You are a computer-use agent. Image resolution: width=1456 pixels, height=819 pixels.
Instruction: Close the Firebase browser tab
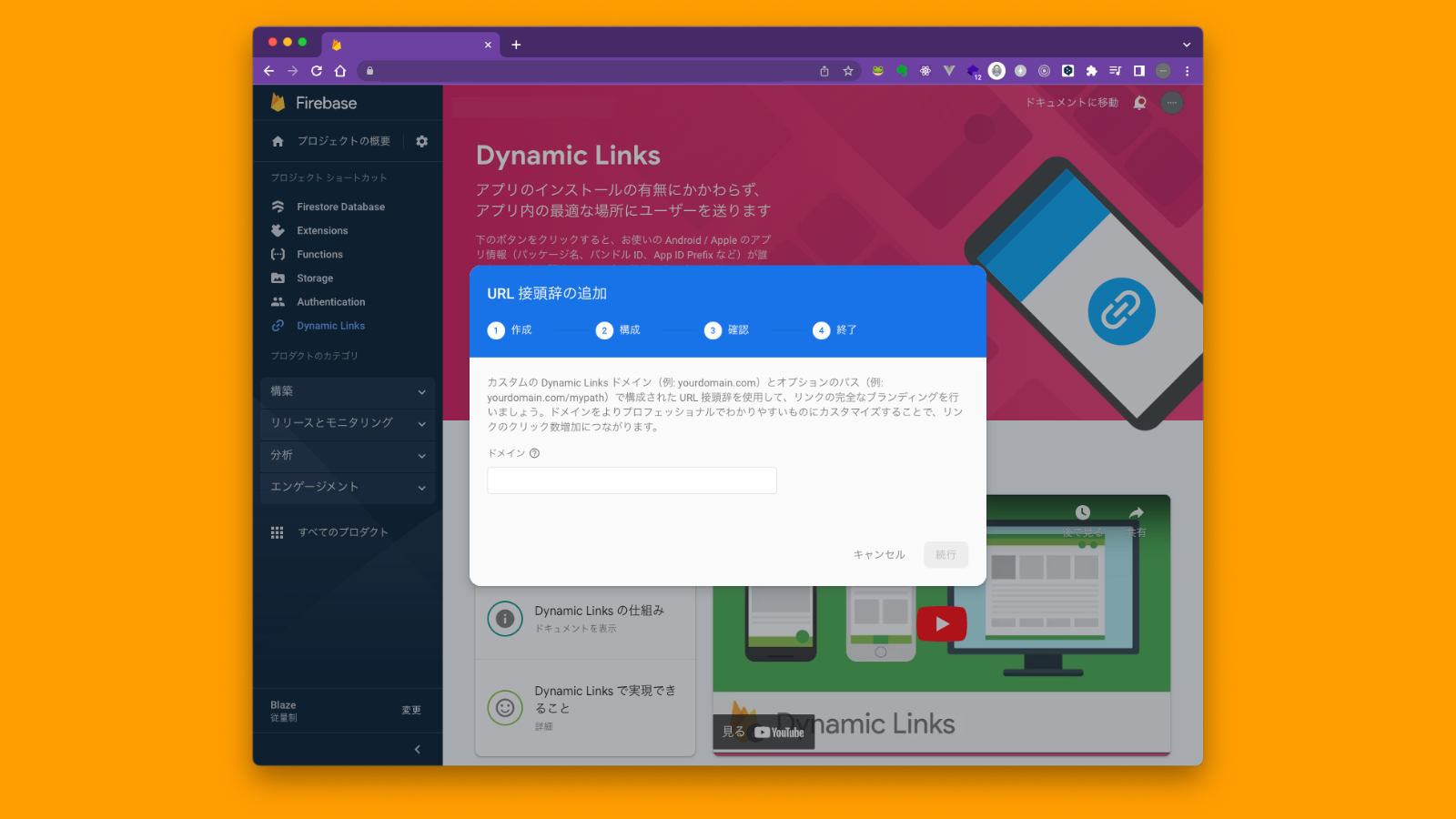[x=488, y=45]
